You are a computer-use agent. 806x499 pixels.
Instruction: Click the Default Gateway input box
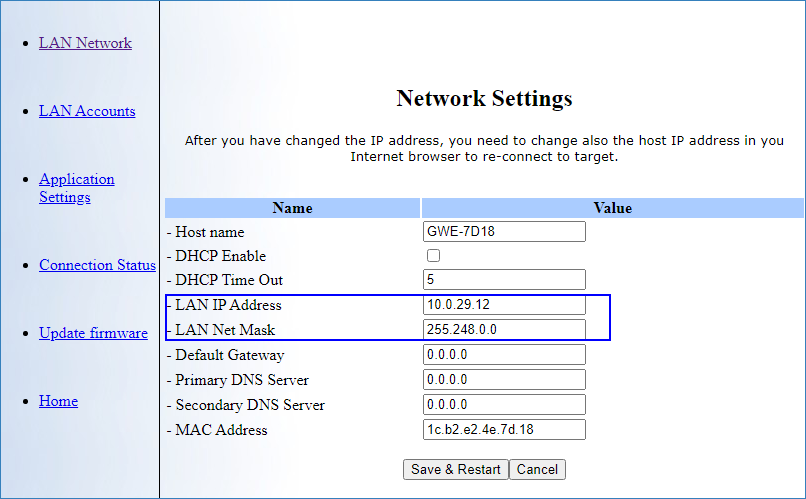(x=504, y=355)
